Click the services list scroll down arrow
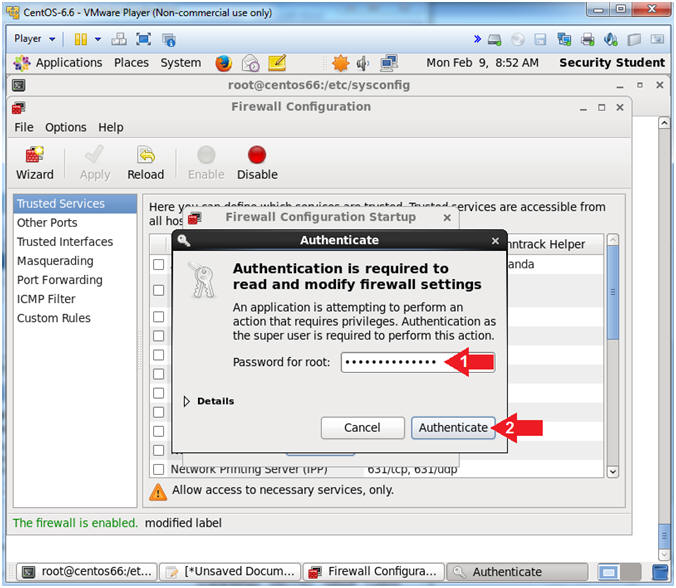The width and height of the screenshot is (676, 588). [612, 472]
